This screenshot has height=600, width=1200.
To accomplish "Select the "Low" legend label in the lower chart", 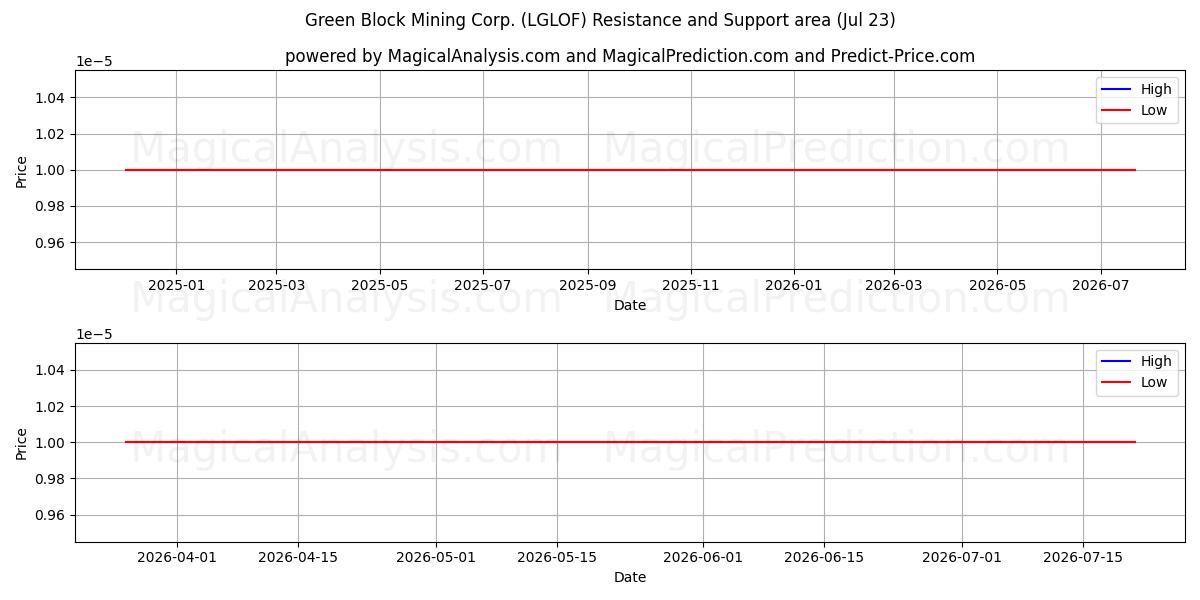I will tap(1154, 382).
